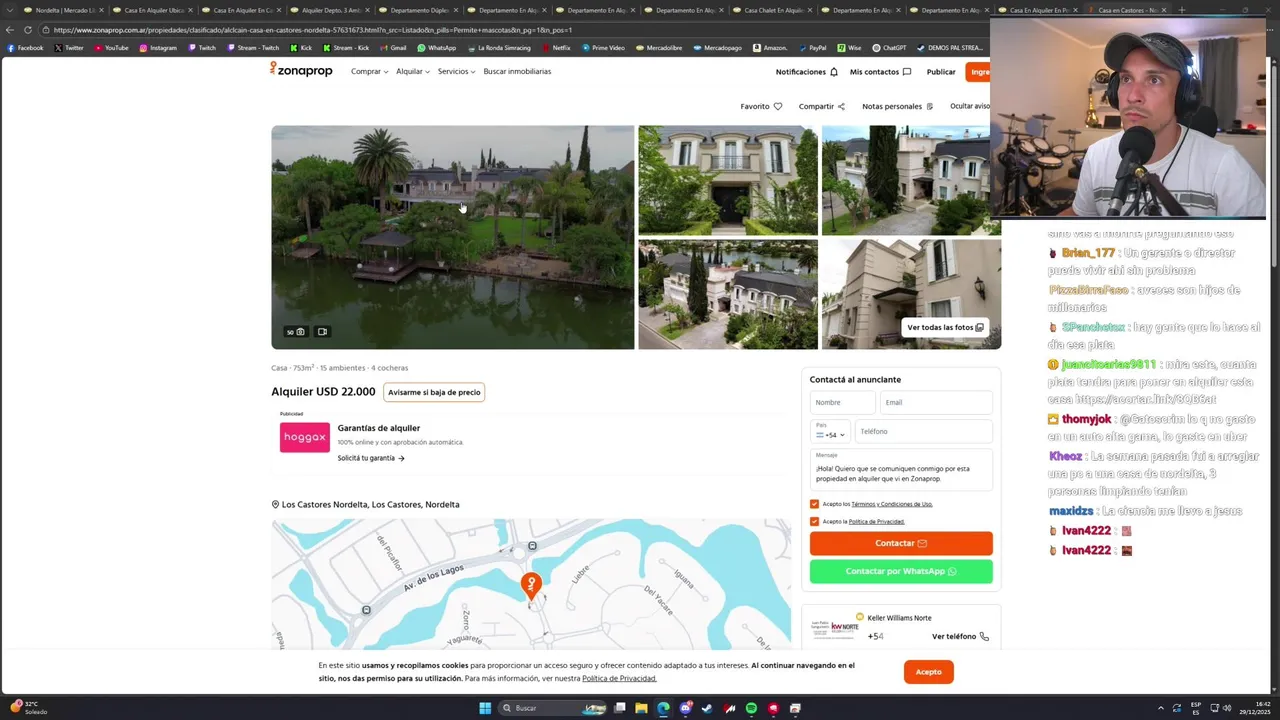1280x720 pixels.
Task: Open the PayPal bookmark
Action: tap(811, 48)
